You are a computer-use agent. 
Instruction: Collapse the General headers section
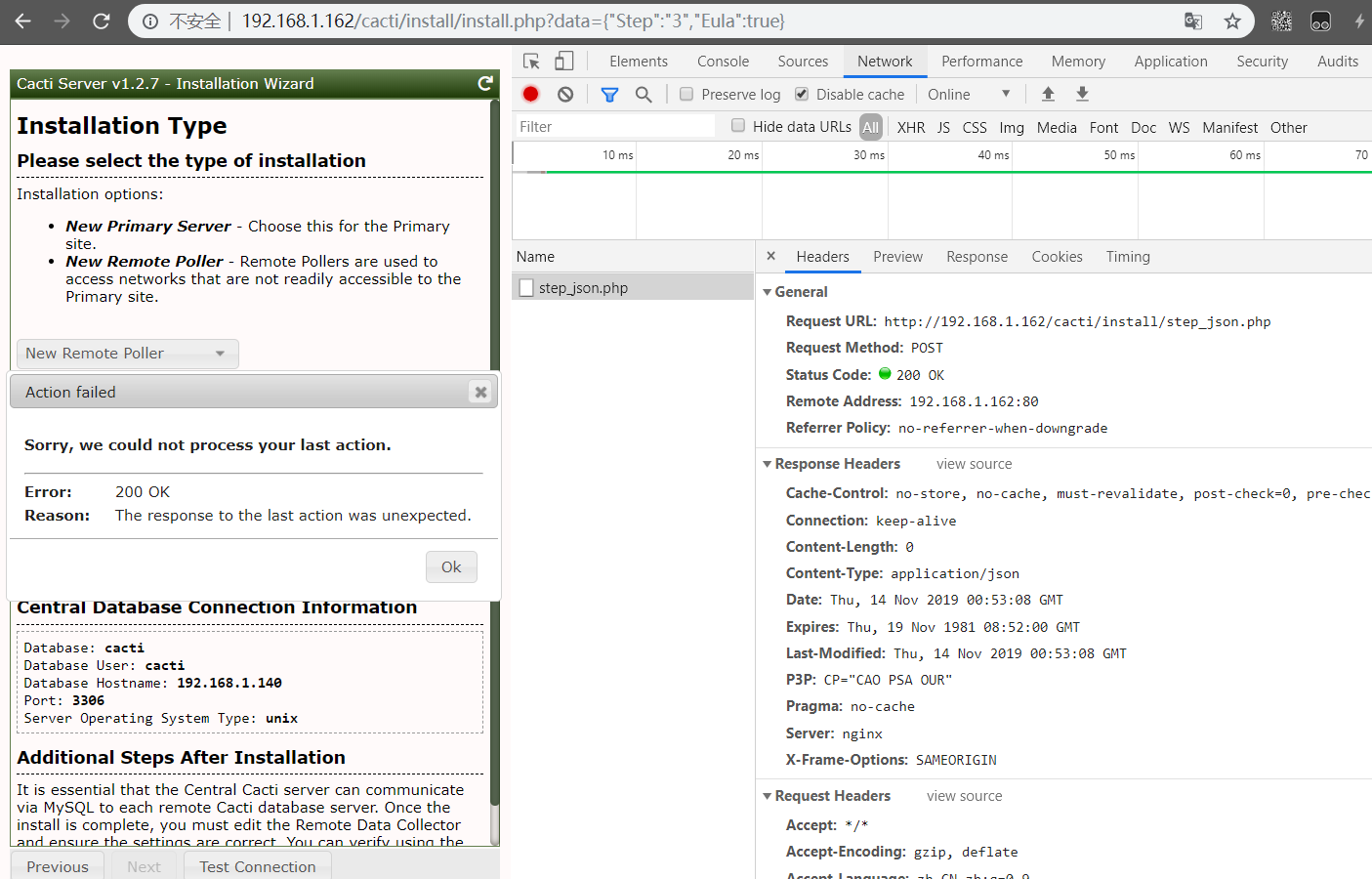click(x=768, y=292)
